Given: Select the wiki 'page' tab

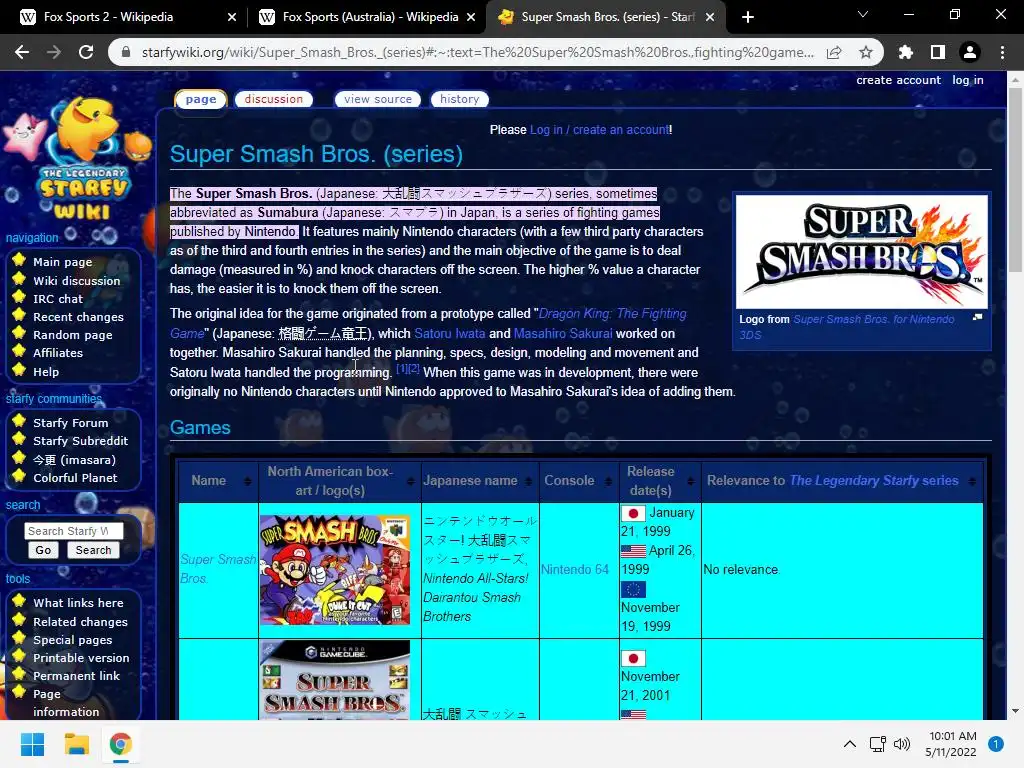Looking at the screenshot, I should [x=200, y=99].
